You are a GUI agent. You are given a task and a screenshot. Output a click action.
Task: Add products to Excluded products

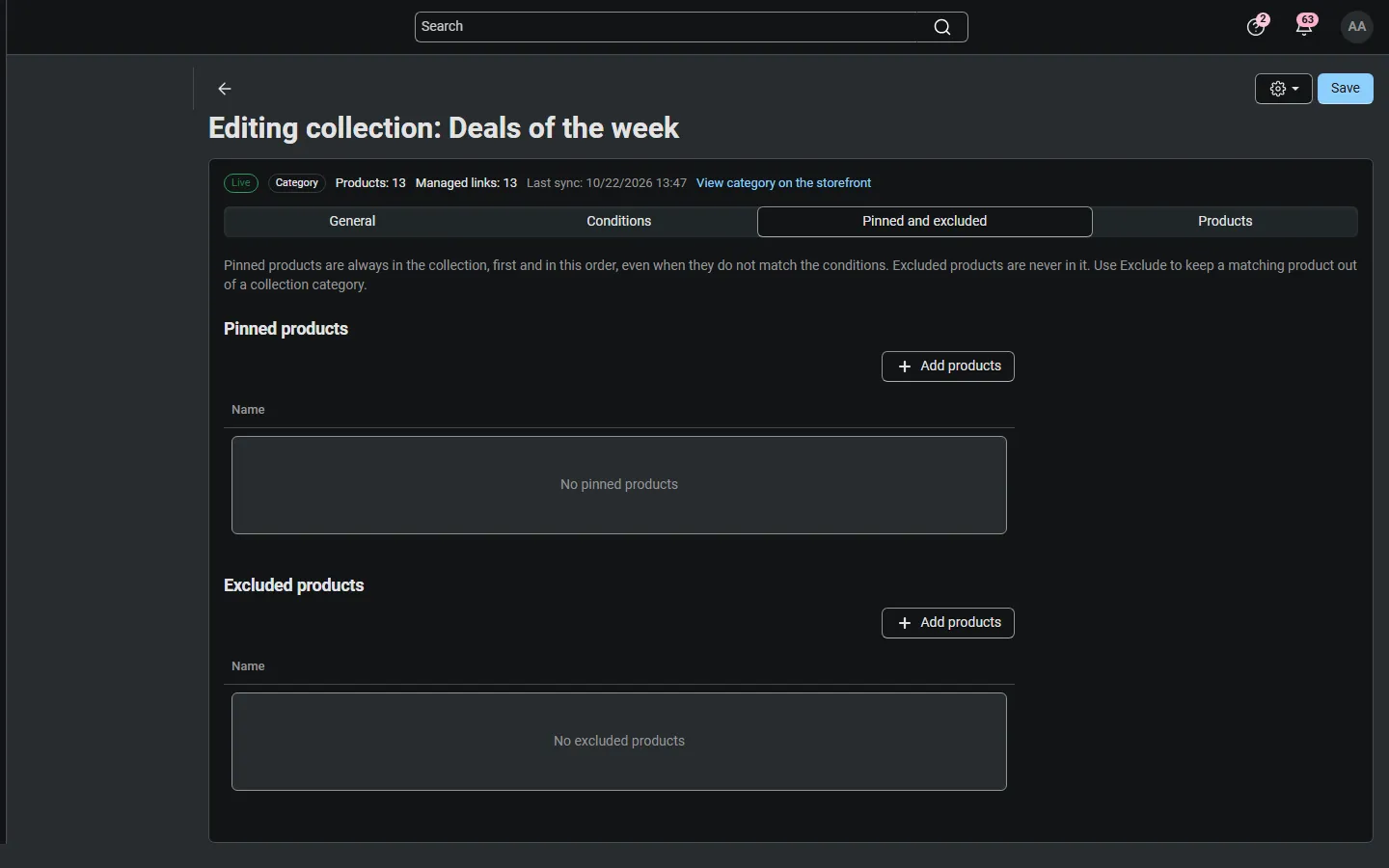[948, 623]
